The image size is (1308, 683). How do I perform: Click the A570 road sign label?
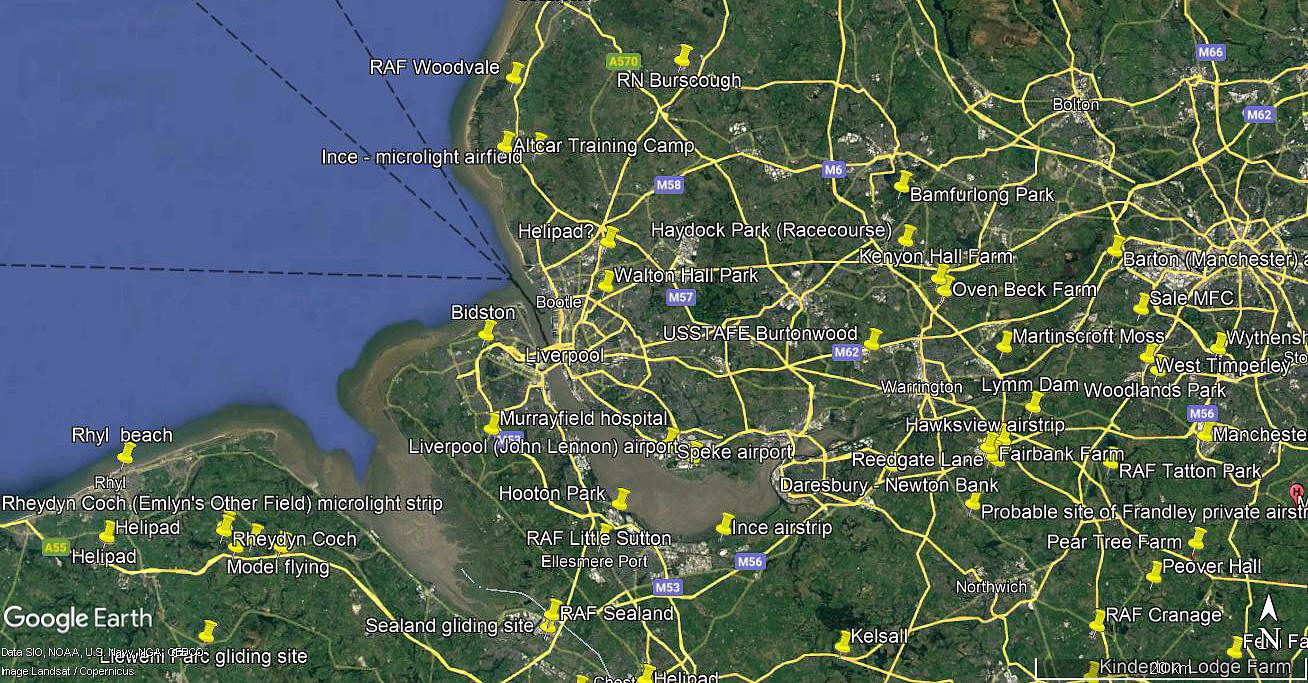click(x=623, y=62)
